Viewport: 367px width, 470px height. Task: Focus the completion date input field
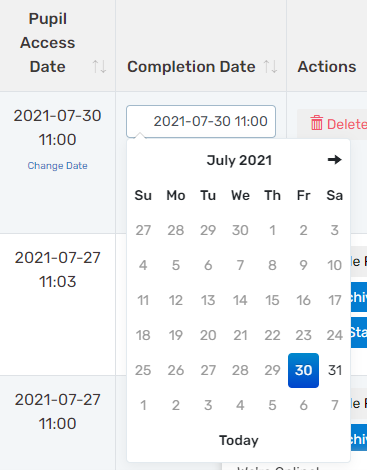[x=201, y=121]
